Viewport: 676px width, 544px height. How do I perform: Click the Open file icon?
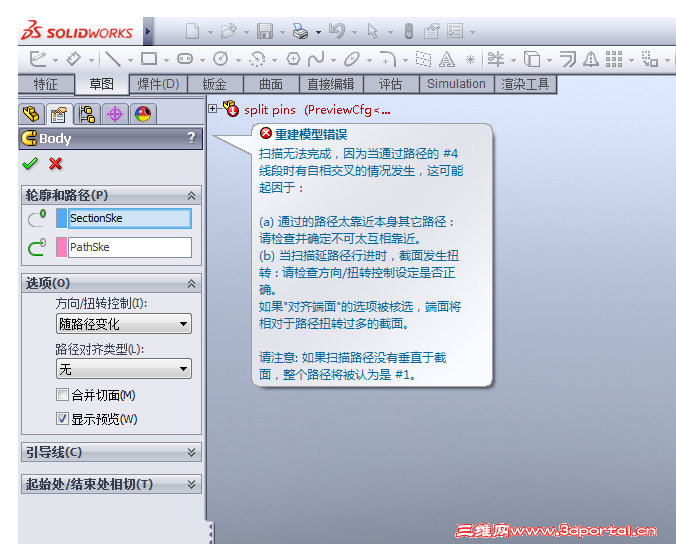[x=228, y=31]
